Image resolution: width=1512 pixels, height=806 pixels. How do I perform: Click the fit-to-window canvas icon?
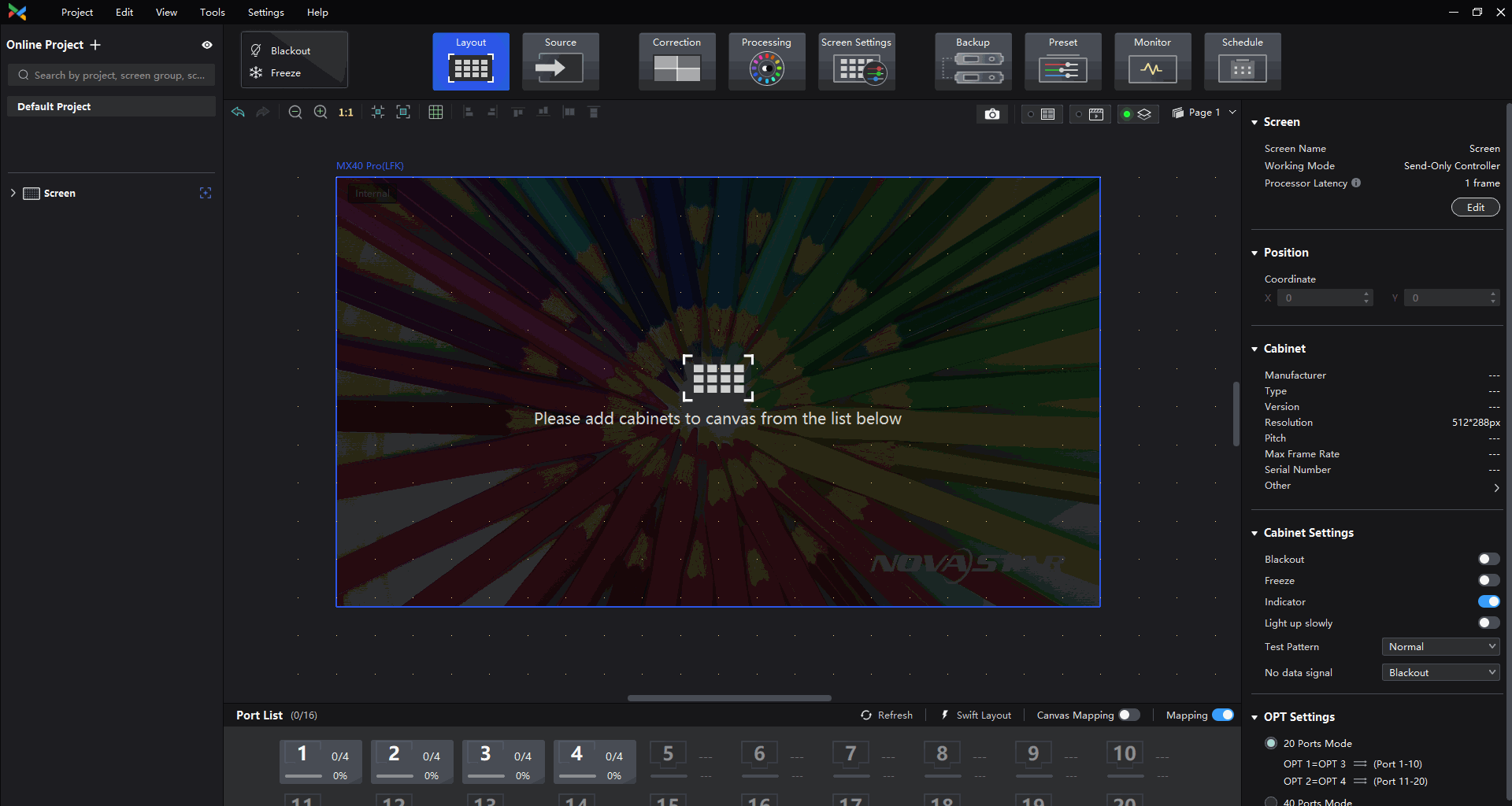pos(403,113)
